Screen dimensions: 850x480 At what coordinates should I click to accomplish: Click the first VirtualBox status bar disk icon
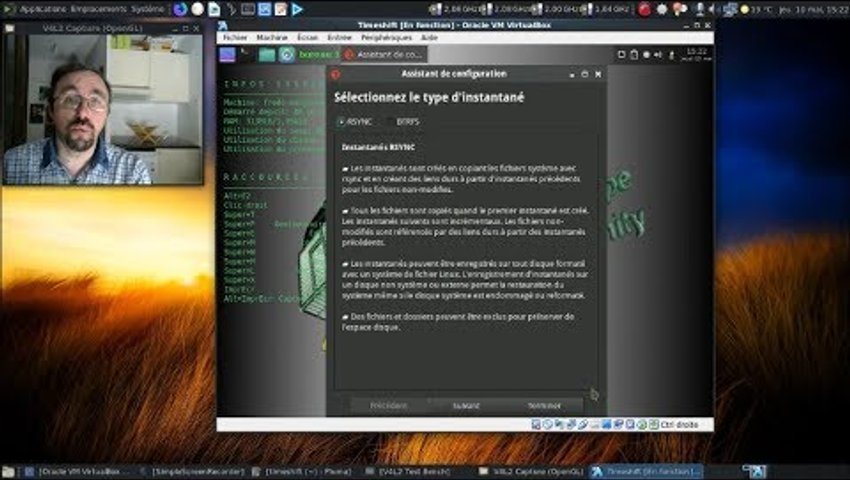(x=536, y=424)
